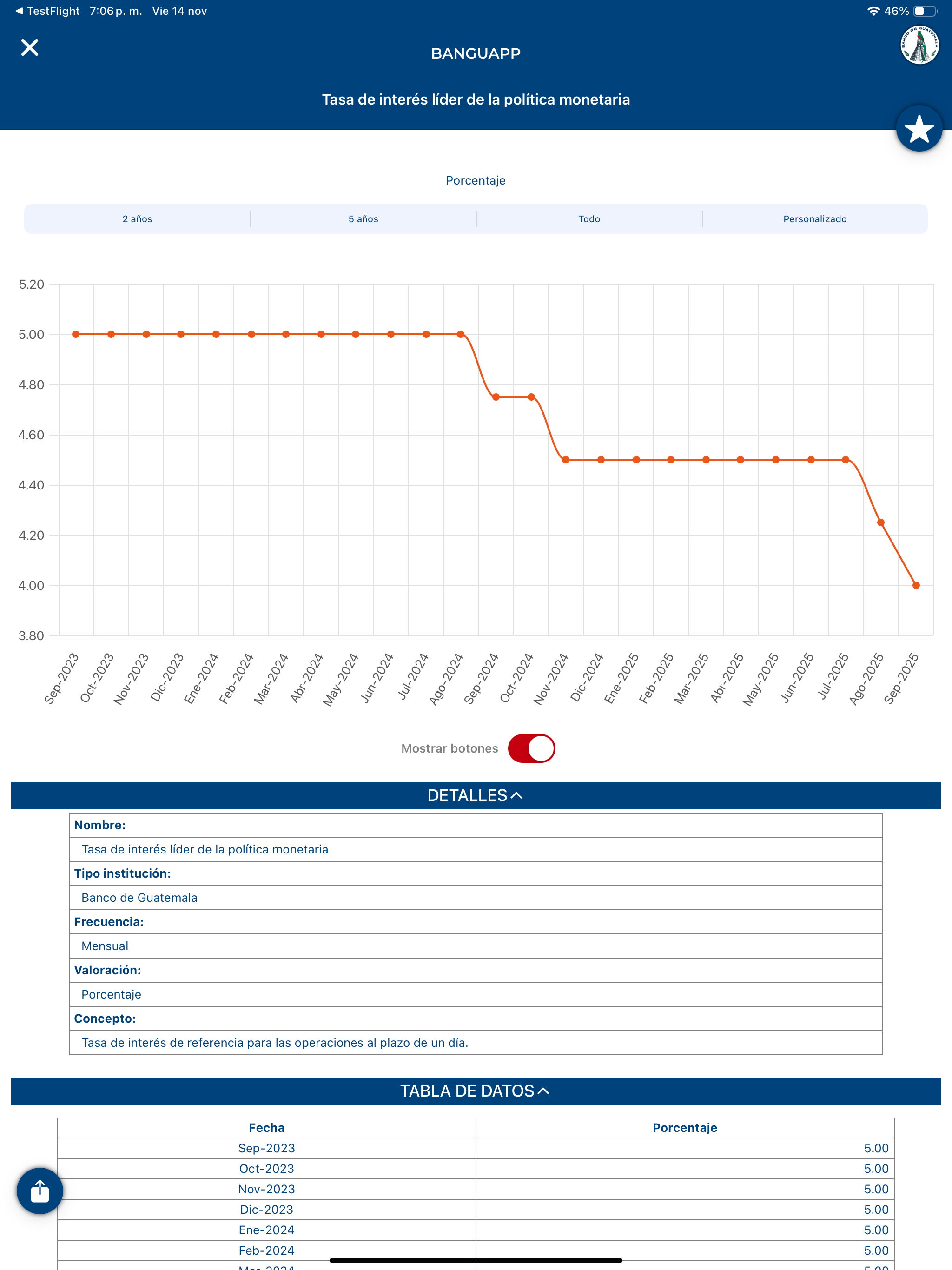Tap the Sep-2024 data point at 4.75
This screenshot has height=1270, width=952.
[x=496, y=397]
